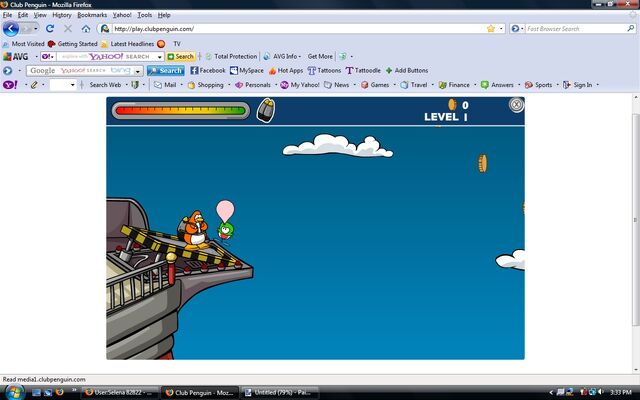640x400 pixels.
Task: Open My Yahoo! shortcut
Action: tap(300, 85)
